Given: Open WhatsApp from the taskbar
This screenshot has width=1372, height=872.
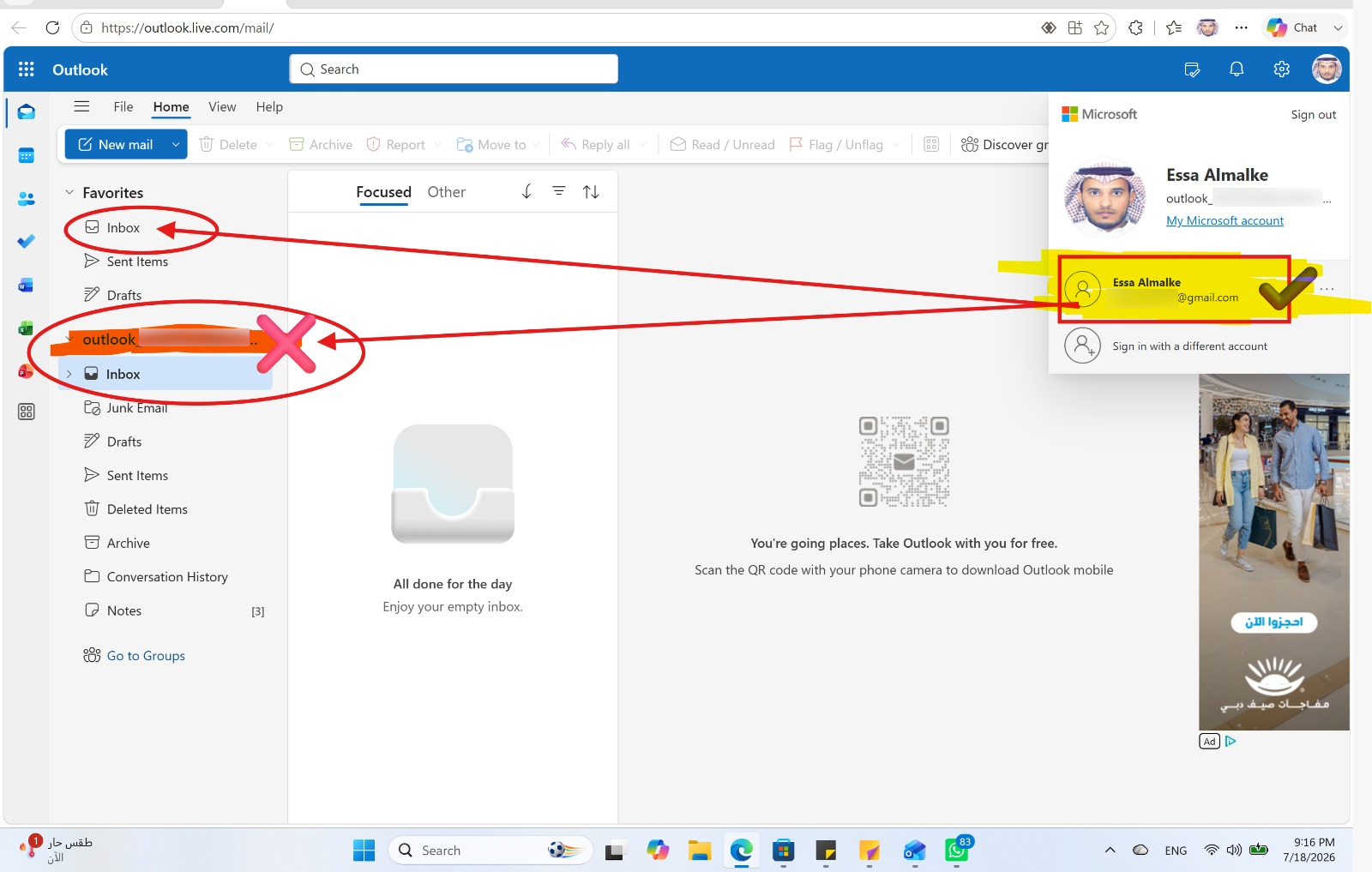Looking at the screenshot, I should (957, 851).
